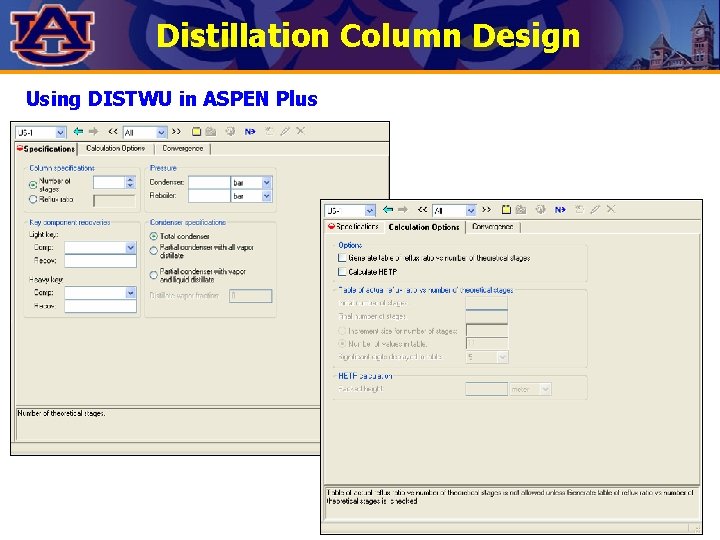The image size is (720, 540).
Task: Click the Heavy key Recov input field
Action: click(x=101, y=306)
